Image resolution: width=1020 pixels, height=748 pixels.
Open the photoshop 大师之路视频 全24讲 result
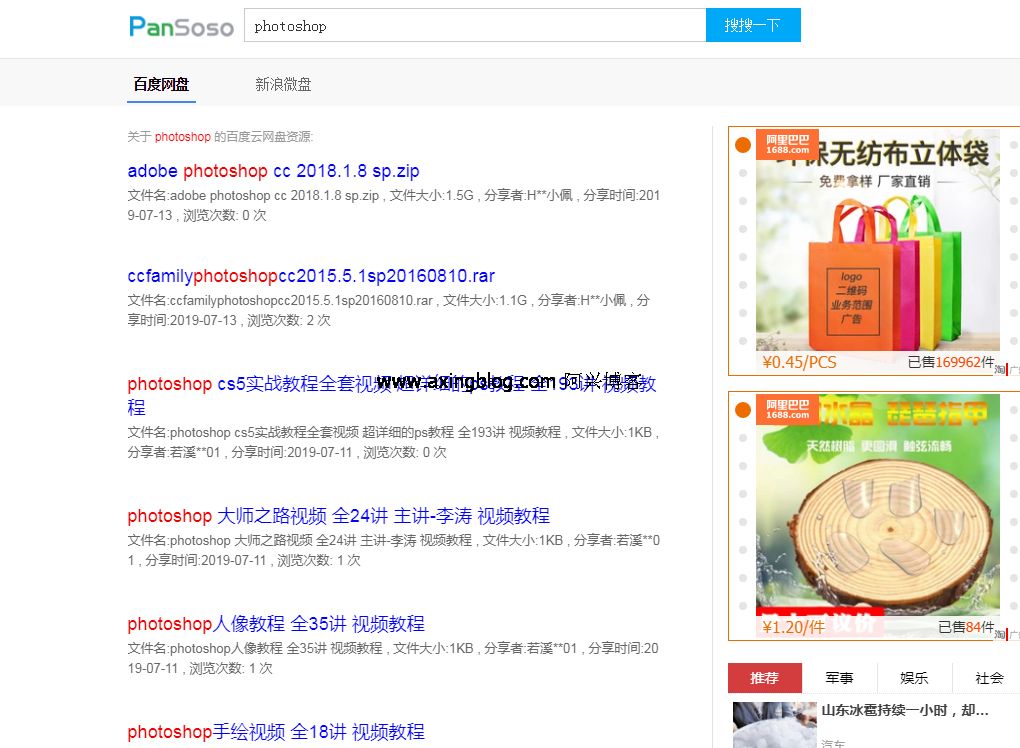coord(338,516)
